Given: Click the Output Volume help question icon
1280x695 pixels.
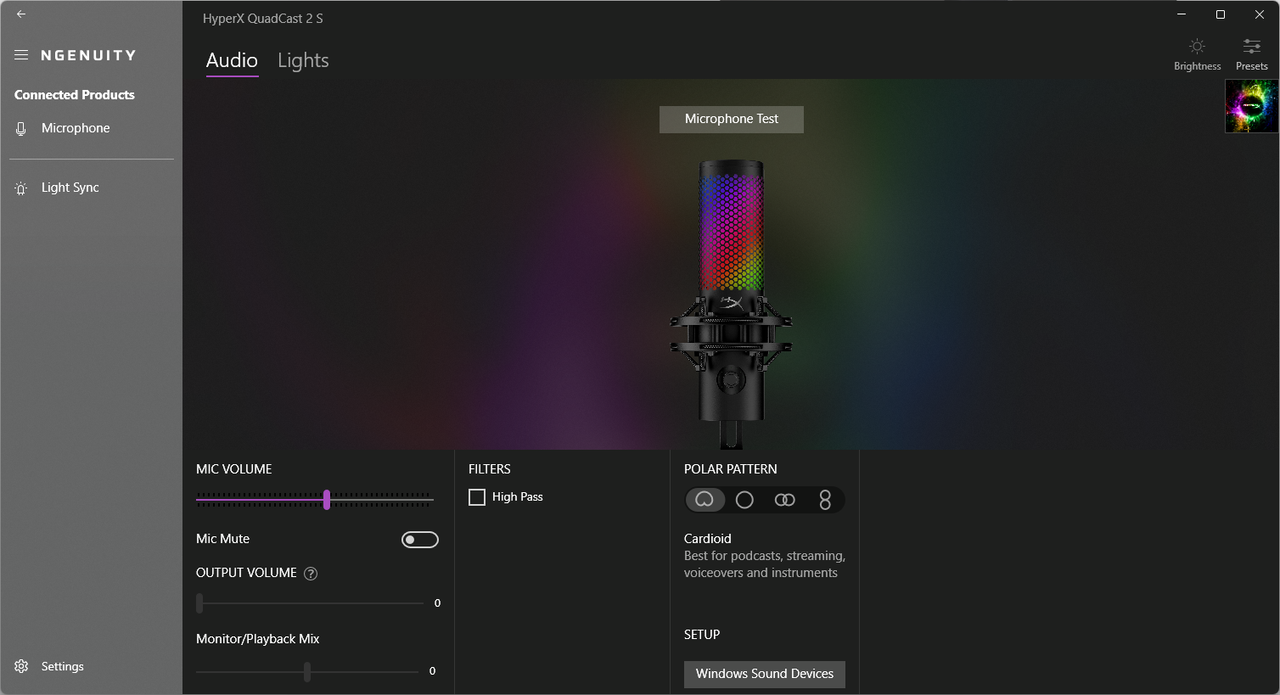Looking at the screenshot, I should (x=311, y=574).
